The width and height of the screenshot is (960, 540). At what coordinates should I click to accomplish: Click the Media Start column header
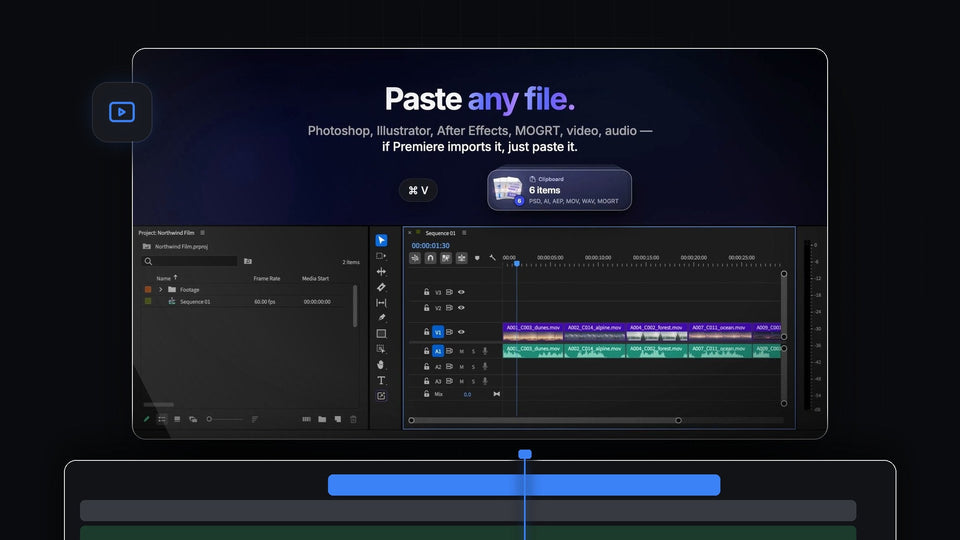315,278
